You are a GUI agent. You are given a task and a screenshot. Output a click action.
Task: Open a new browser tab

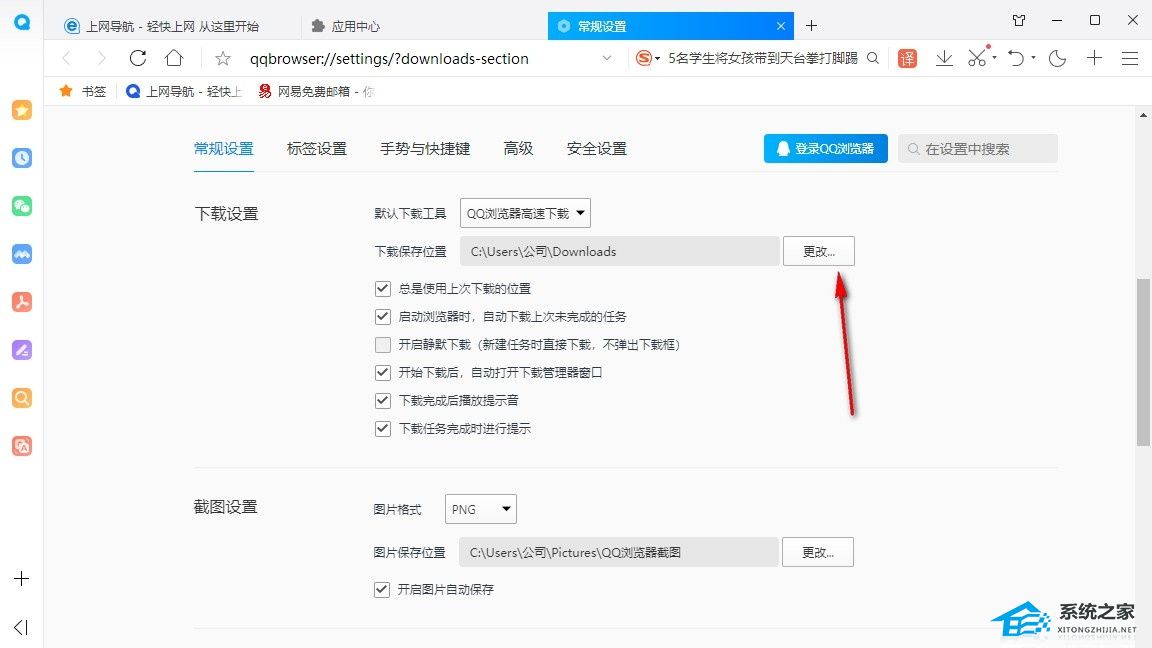pyautogui.click(x=811, y=26)
